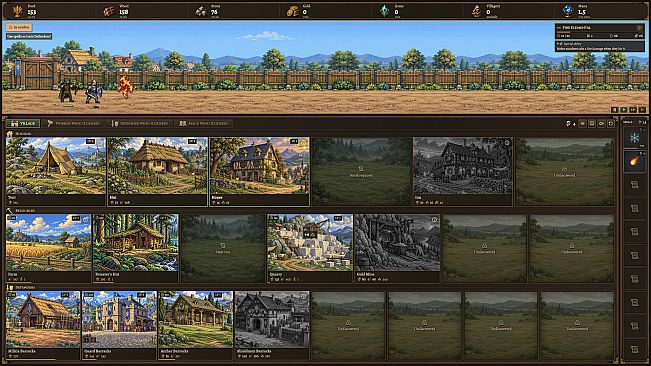Select the Archer Barracks card
Image resolution: width=651 pixels, height=366 pixels.
(x=196, y=325)
